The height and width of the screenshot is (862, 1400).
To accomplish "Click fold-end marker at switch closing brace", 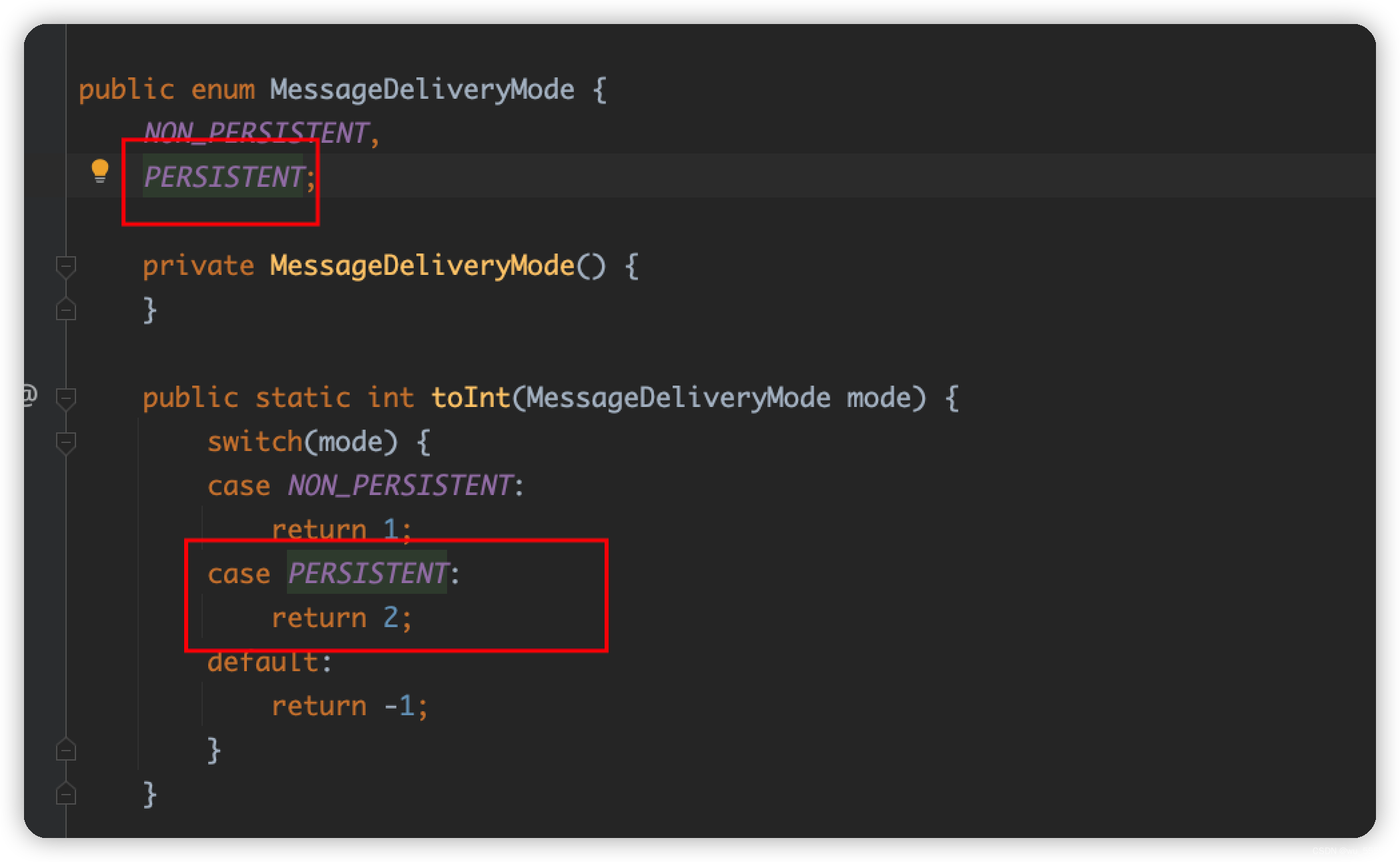I will pos(66,751).
